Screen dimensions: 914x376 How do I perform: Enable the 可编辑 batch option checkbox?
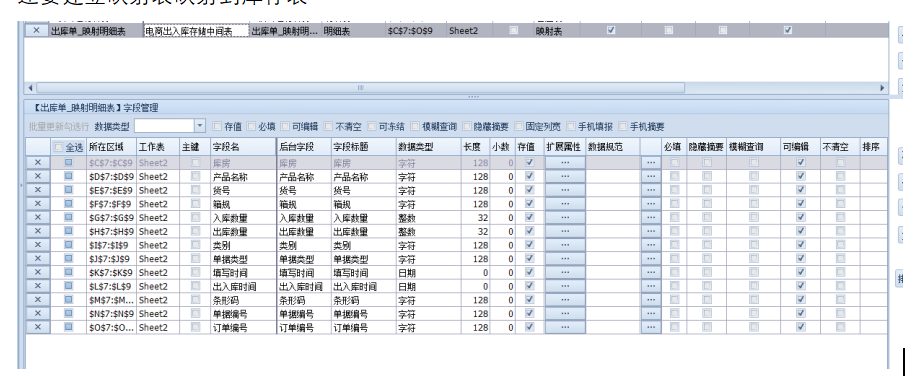[285, 126]
